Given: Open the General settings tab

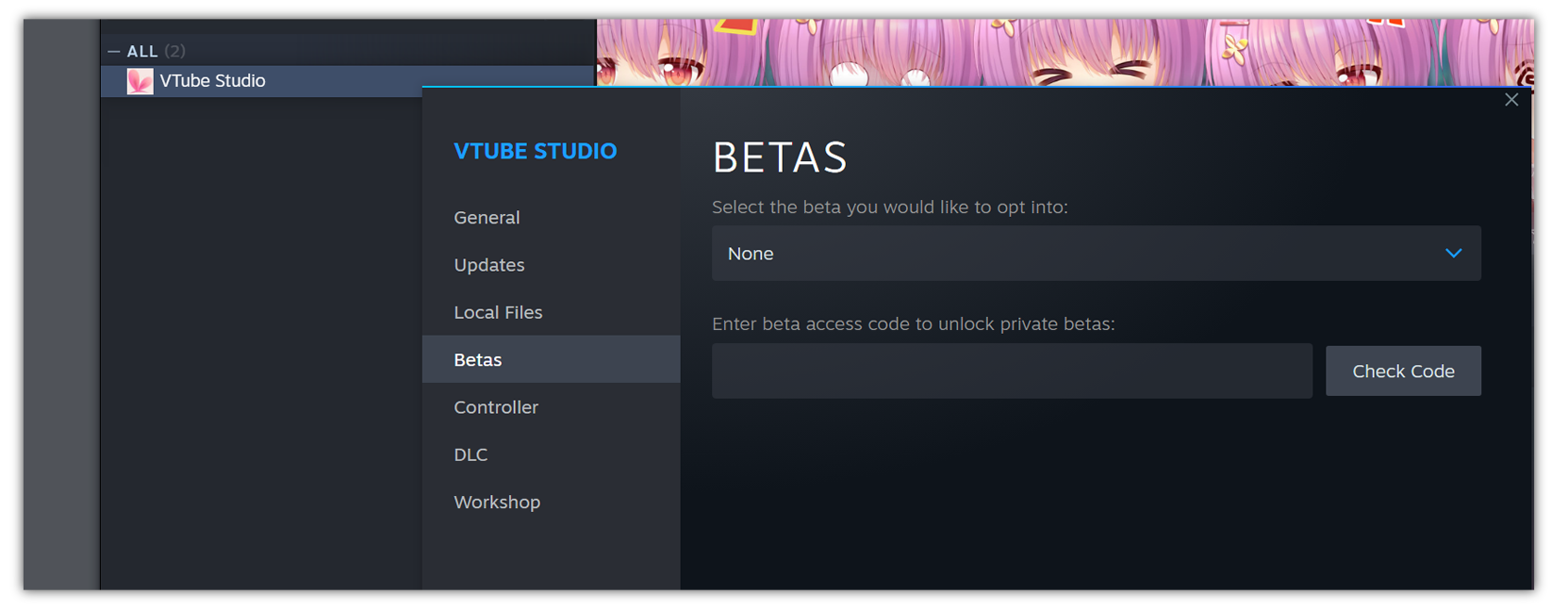Looking at the screenshot, I should 551,217.
